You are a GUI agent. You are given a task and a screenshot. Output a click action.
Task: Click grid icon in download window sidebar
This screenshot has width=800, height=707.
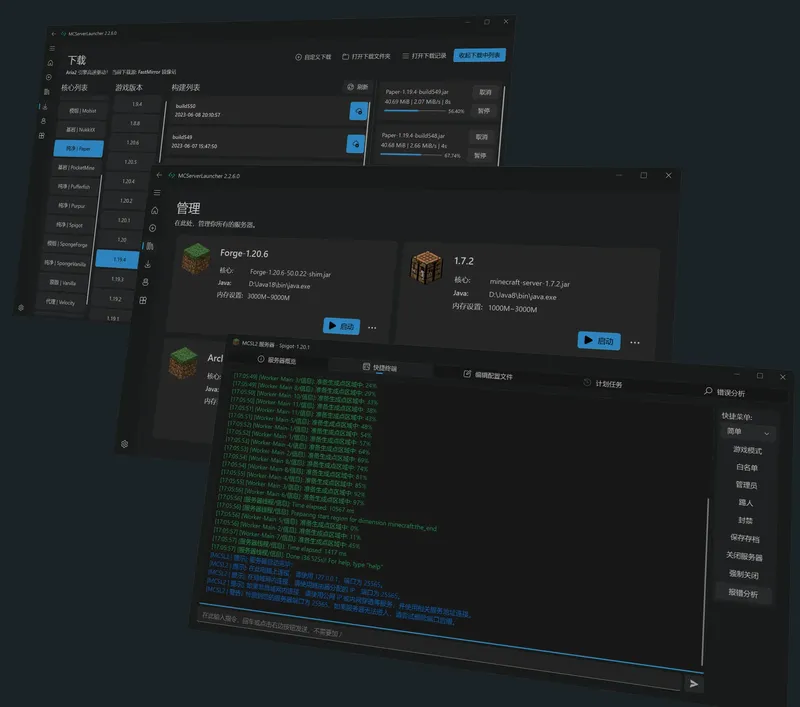point(41,136)
